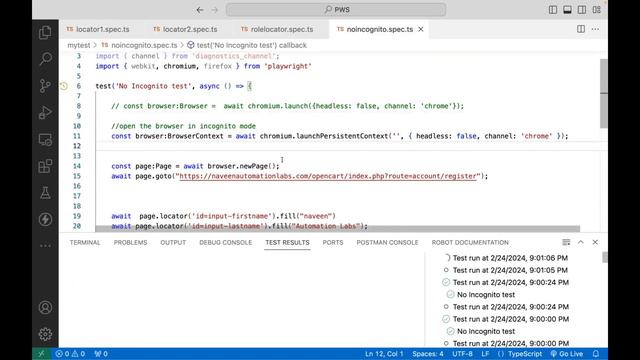Open editor More Actions menu
The width and height of the screenshot is (640, 360).
(596, 29)
